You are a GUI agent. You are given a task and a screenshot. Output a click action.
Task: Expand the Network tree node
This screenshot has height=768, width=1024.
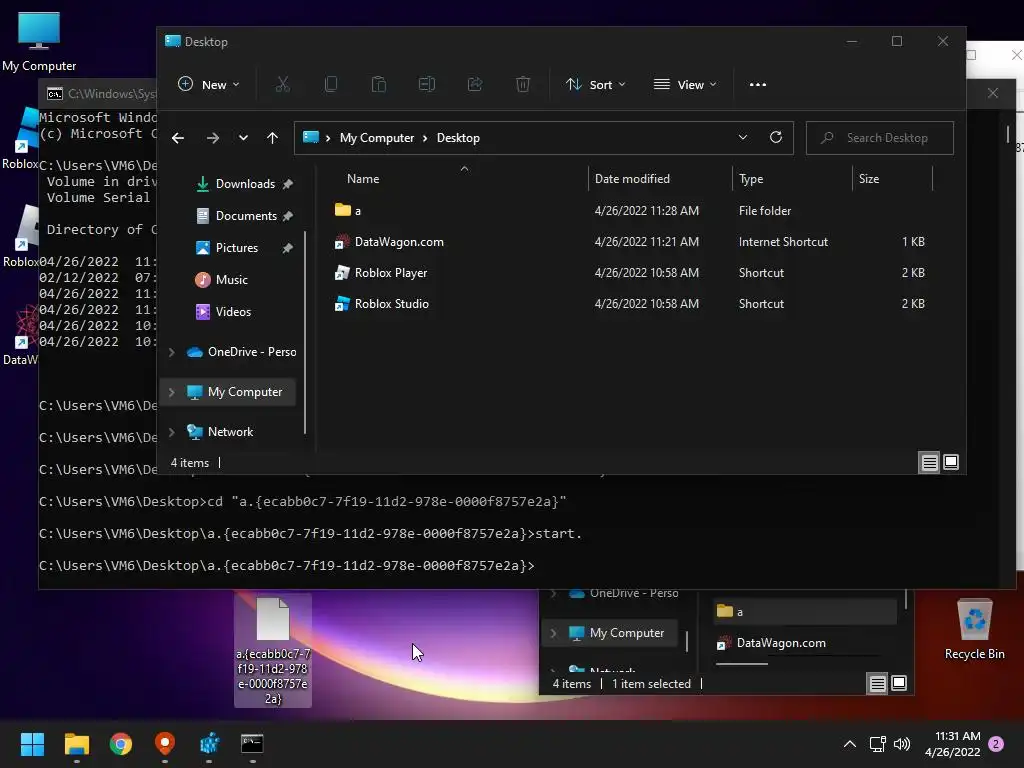pyautogui.click(x=172, y=432)
